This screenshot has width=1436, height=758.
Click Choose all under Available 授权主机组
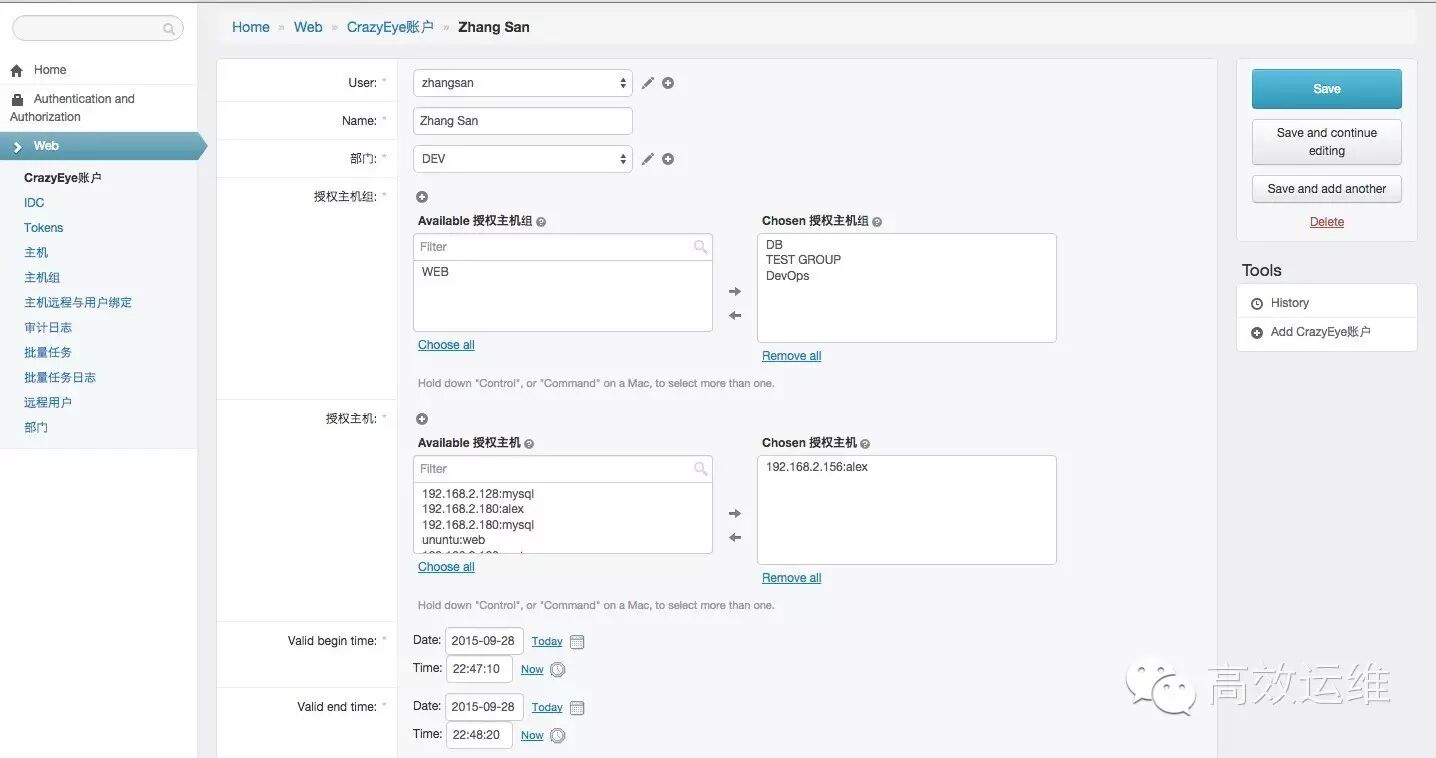(x=446, y=345)
